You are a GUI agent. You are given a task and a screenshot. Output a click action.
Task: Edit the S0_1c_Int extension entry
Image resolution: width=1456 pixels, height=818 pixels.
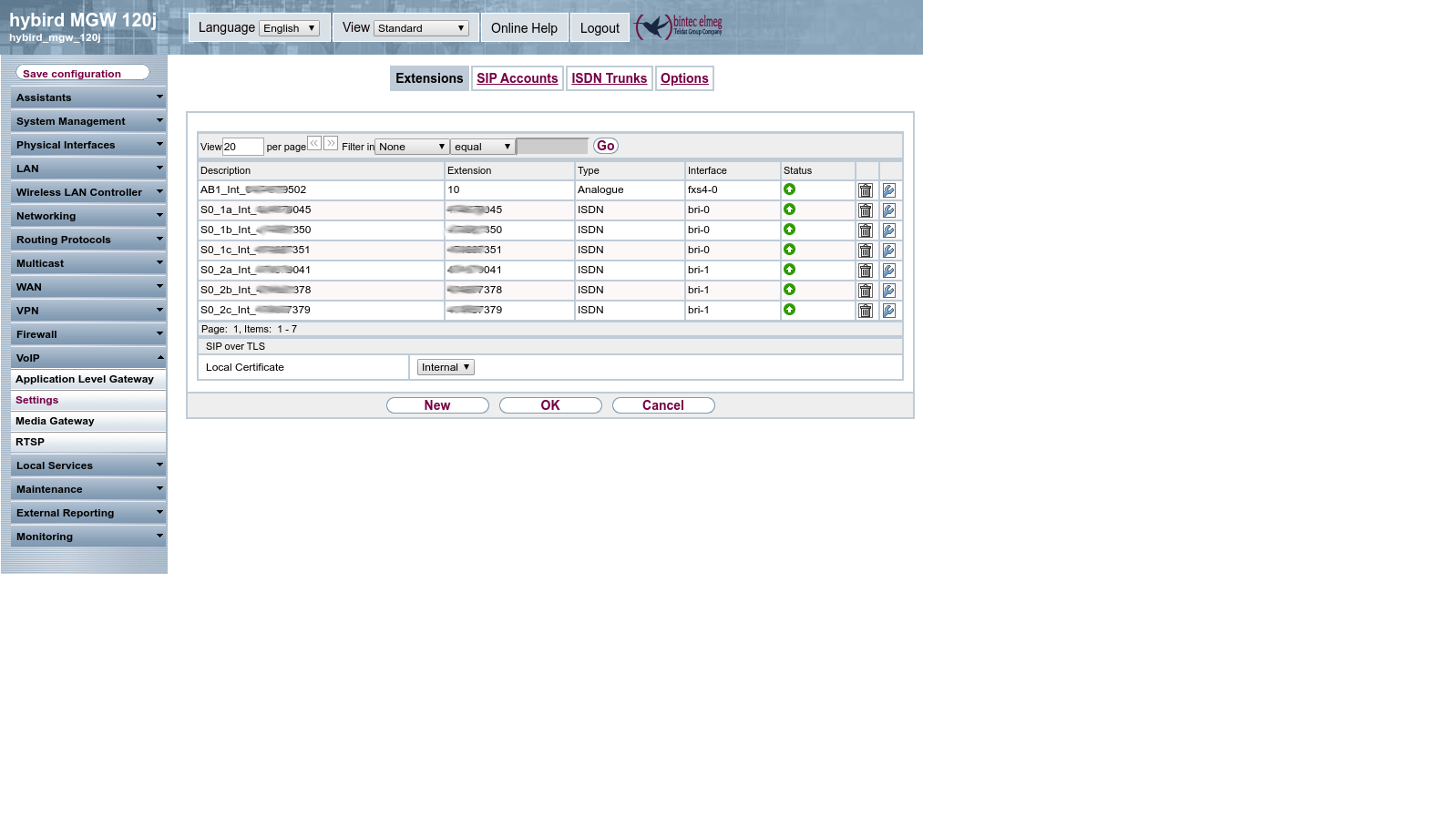click(889, 251)
